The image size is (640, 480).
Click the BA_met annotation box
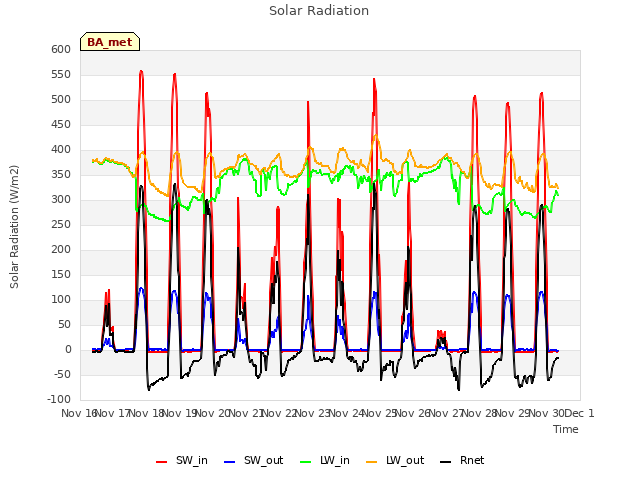point(110,42)
